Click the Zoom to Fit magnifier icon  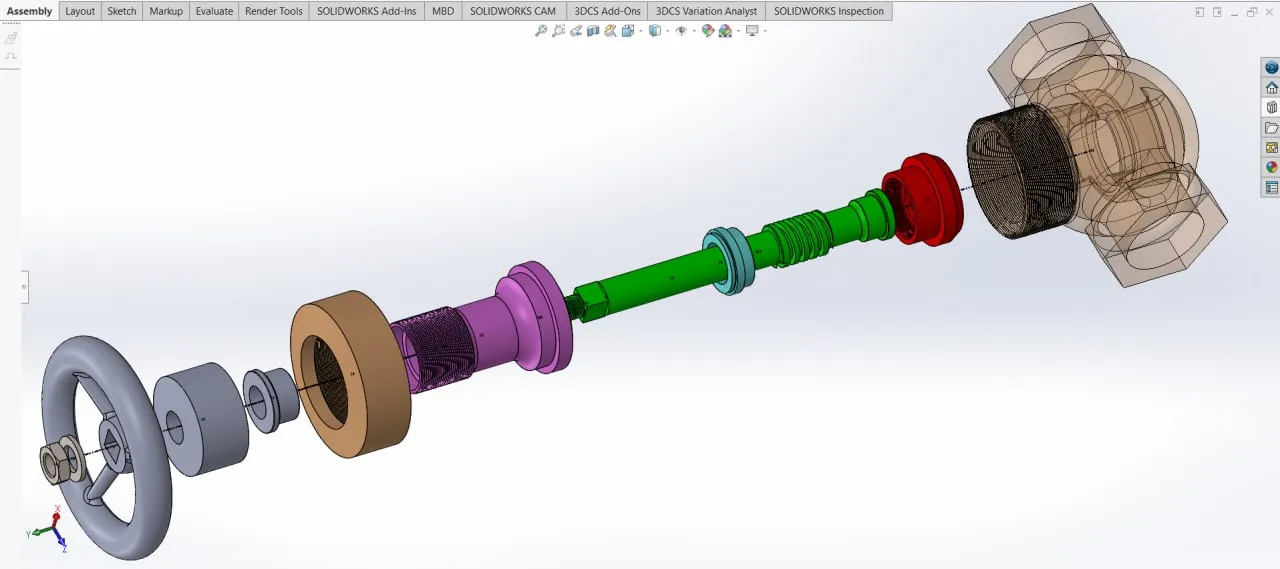click(541, 31)
